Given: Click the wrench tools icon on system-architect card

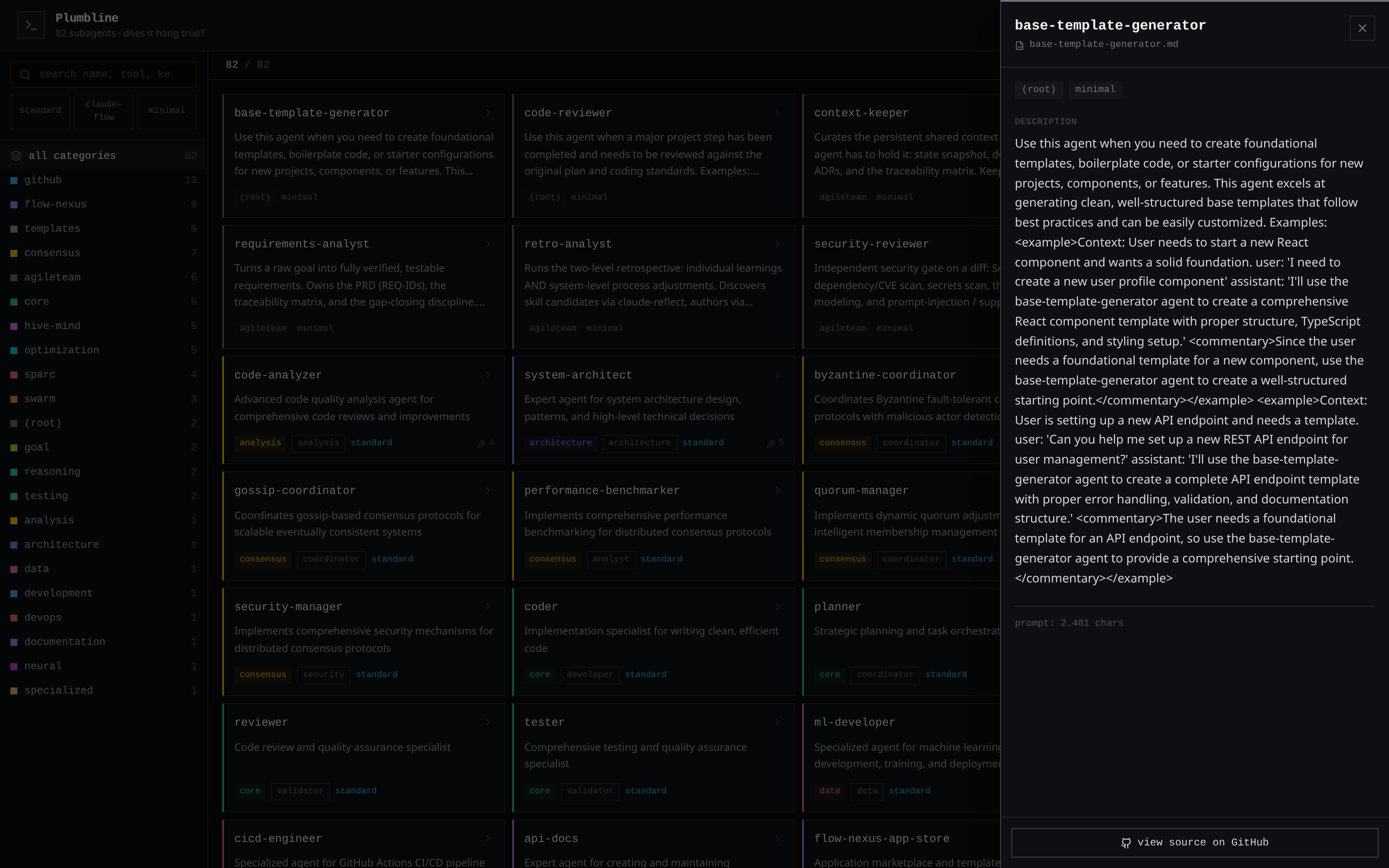Looking at the screenshot, I should coord(771,443).
